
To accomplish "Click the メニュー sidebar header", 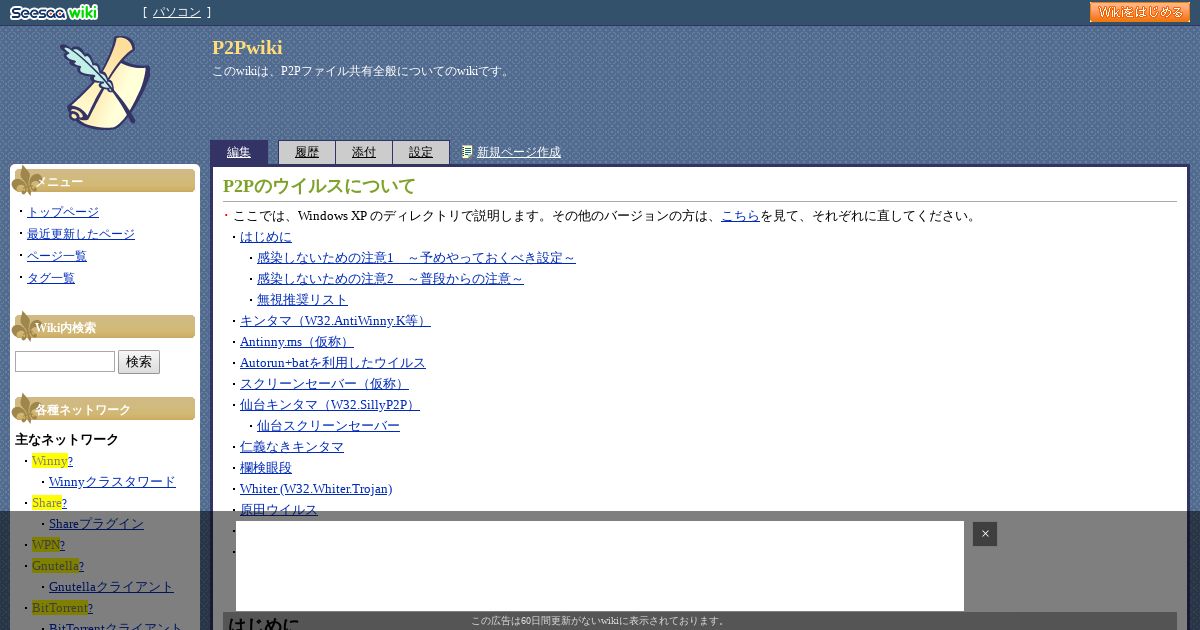I will point(103,181).
